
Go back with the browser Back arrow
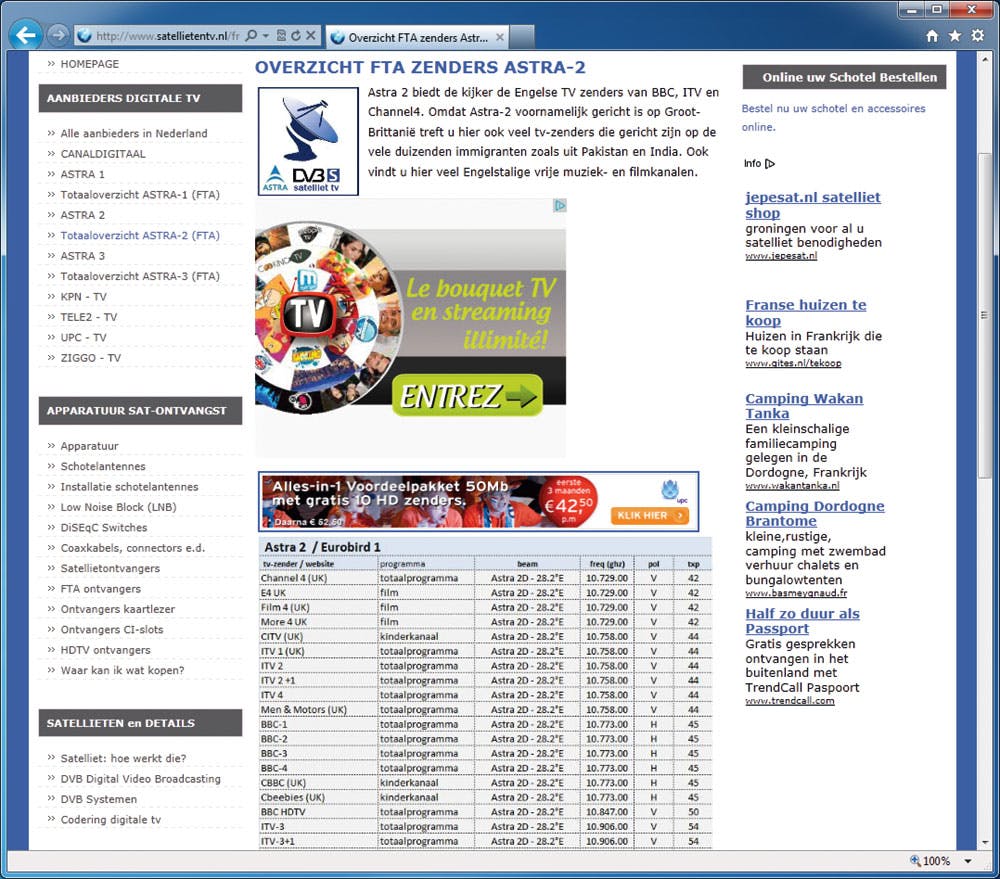pos(26,34)
